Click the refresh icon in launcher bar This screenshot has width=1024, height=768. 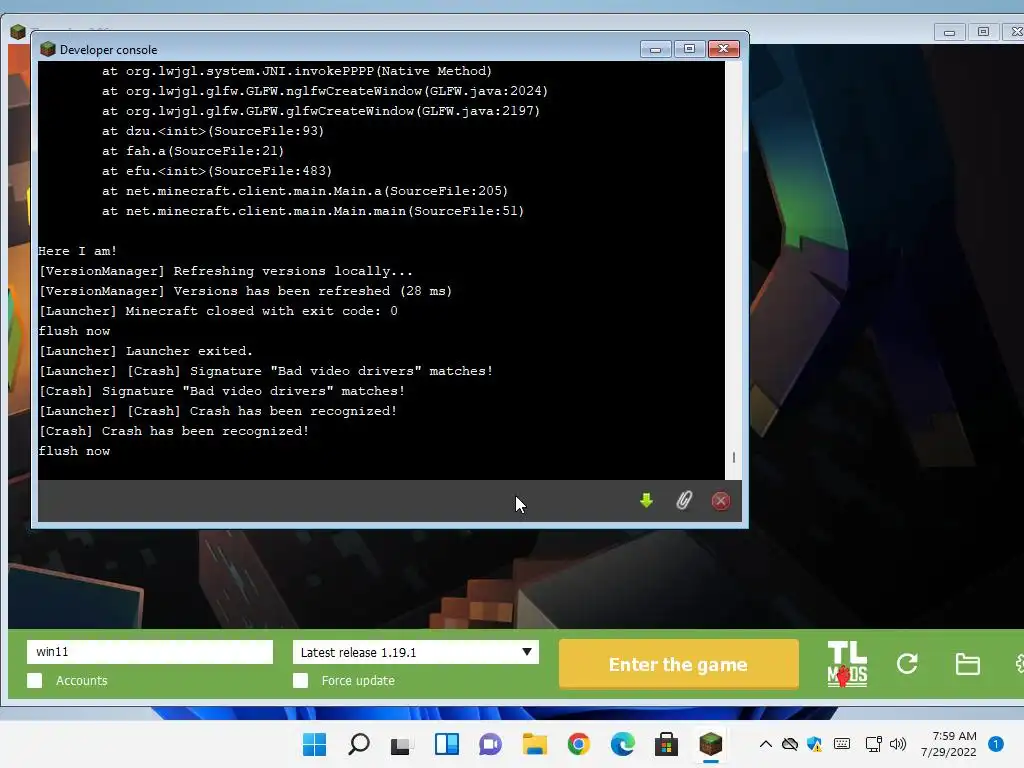(907, 664)
